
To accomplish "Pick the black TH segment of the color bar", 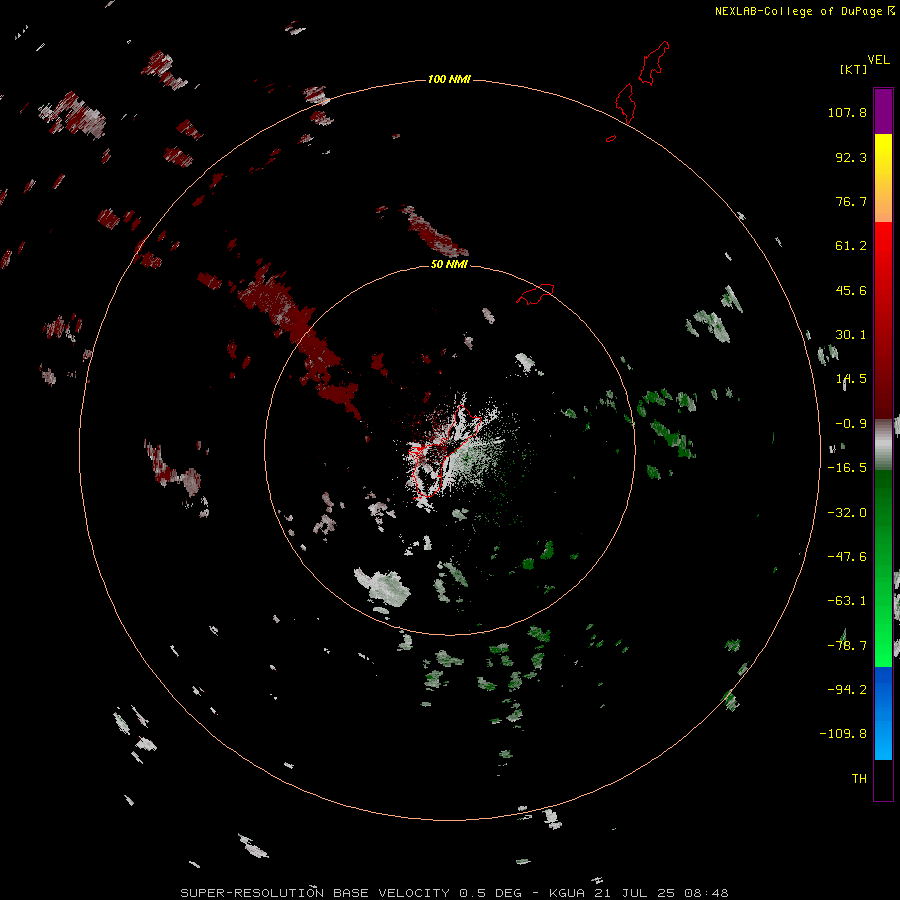I will [883, 779].
